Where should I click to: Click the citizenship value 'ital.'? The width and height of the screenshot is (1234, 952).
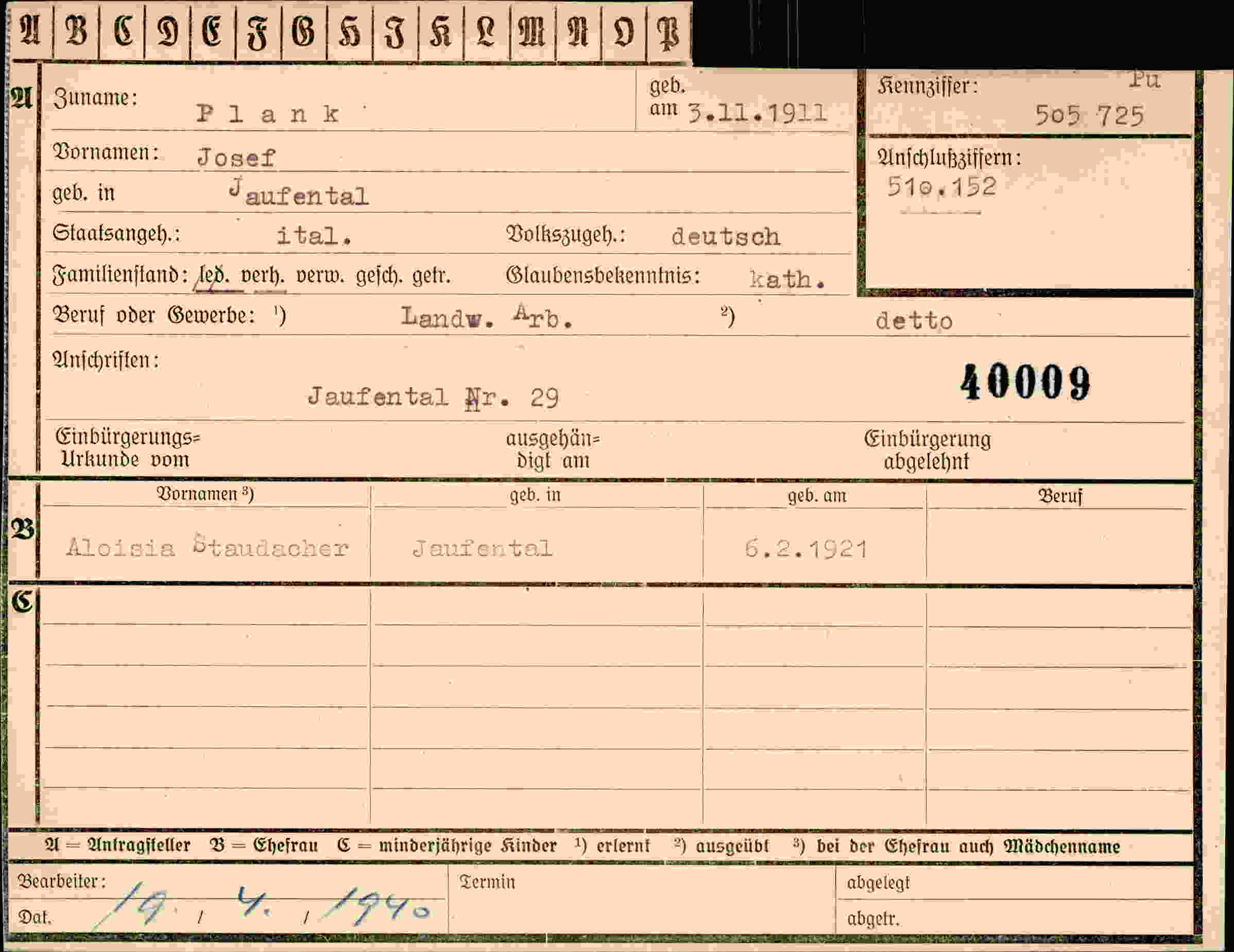click(x=314, y=235)
